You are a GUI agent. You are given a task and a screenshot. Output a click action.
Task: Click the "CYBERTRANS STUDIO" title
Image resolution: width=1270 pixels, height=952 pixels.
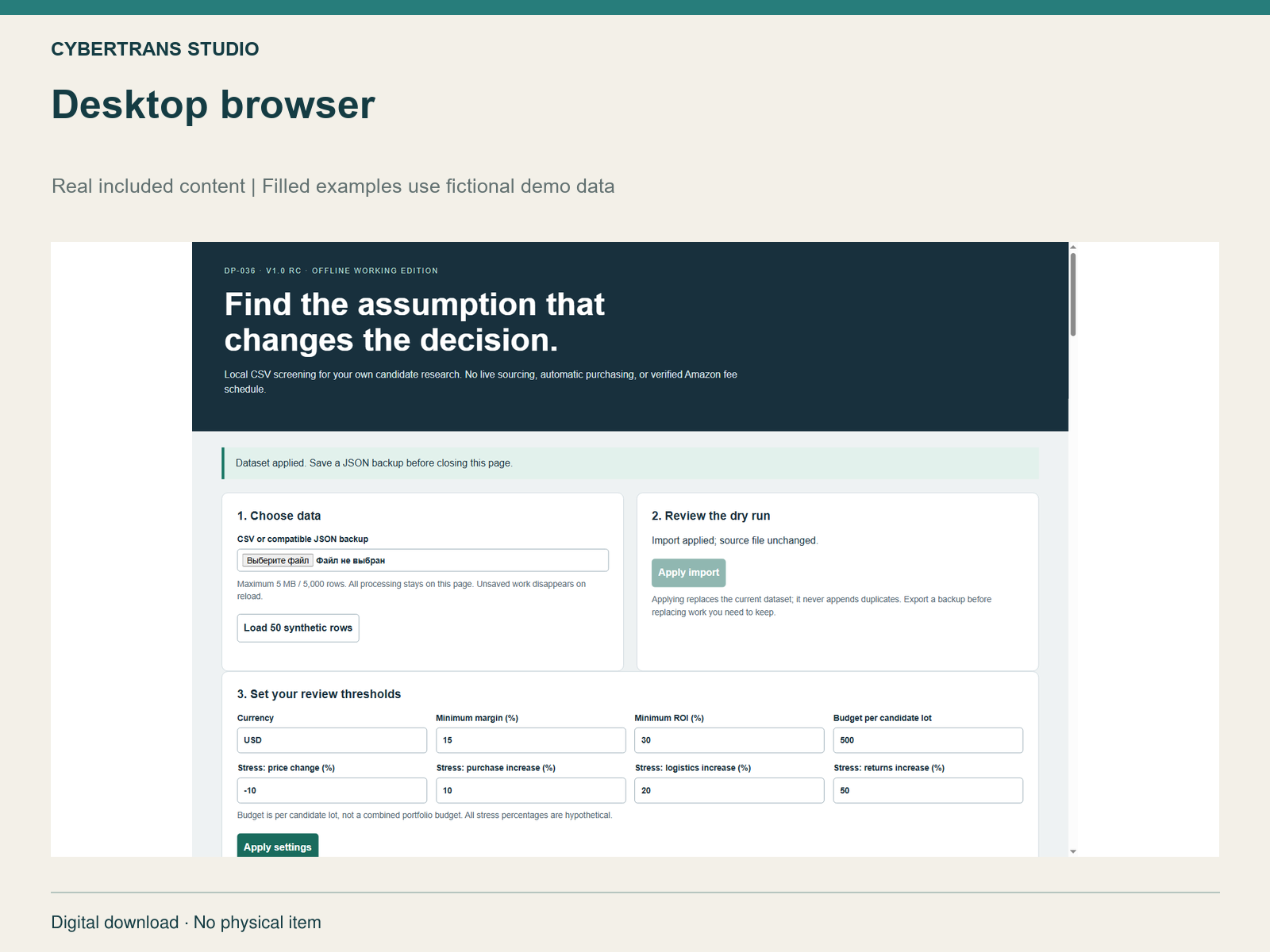[155, 49]
